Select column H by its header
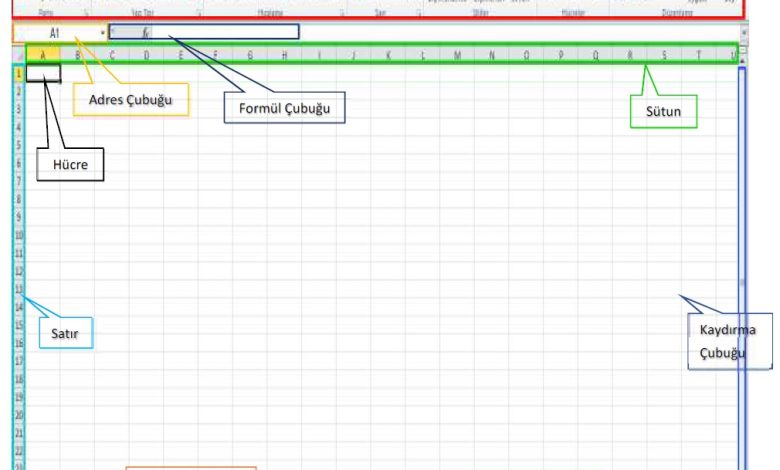The width and height of the screenshot is (780, 470). point(285,55)
